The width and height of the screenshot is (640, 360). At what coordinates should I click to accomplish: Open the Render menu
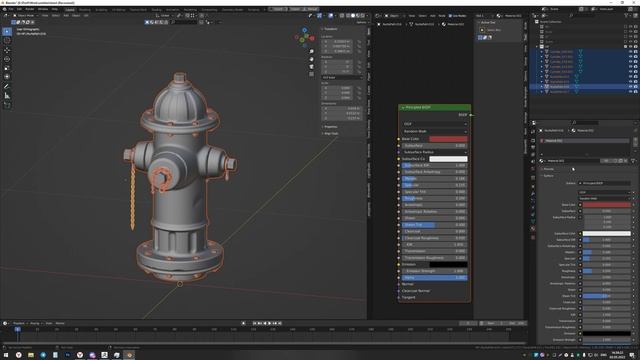tap(30, 9)
